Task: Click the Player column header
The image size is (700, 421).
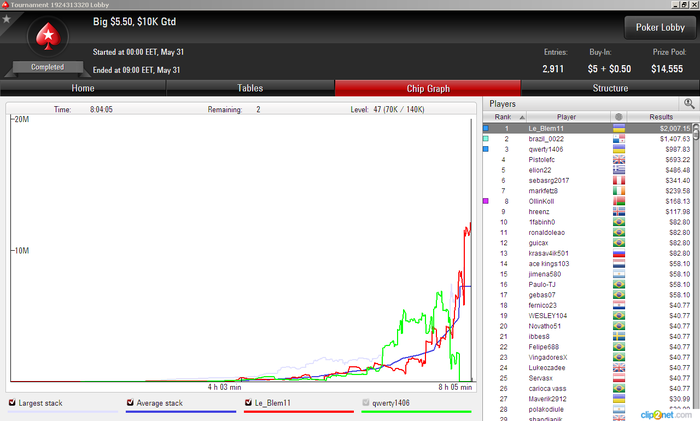Action: pyautogui.click(x=569, y=117)
